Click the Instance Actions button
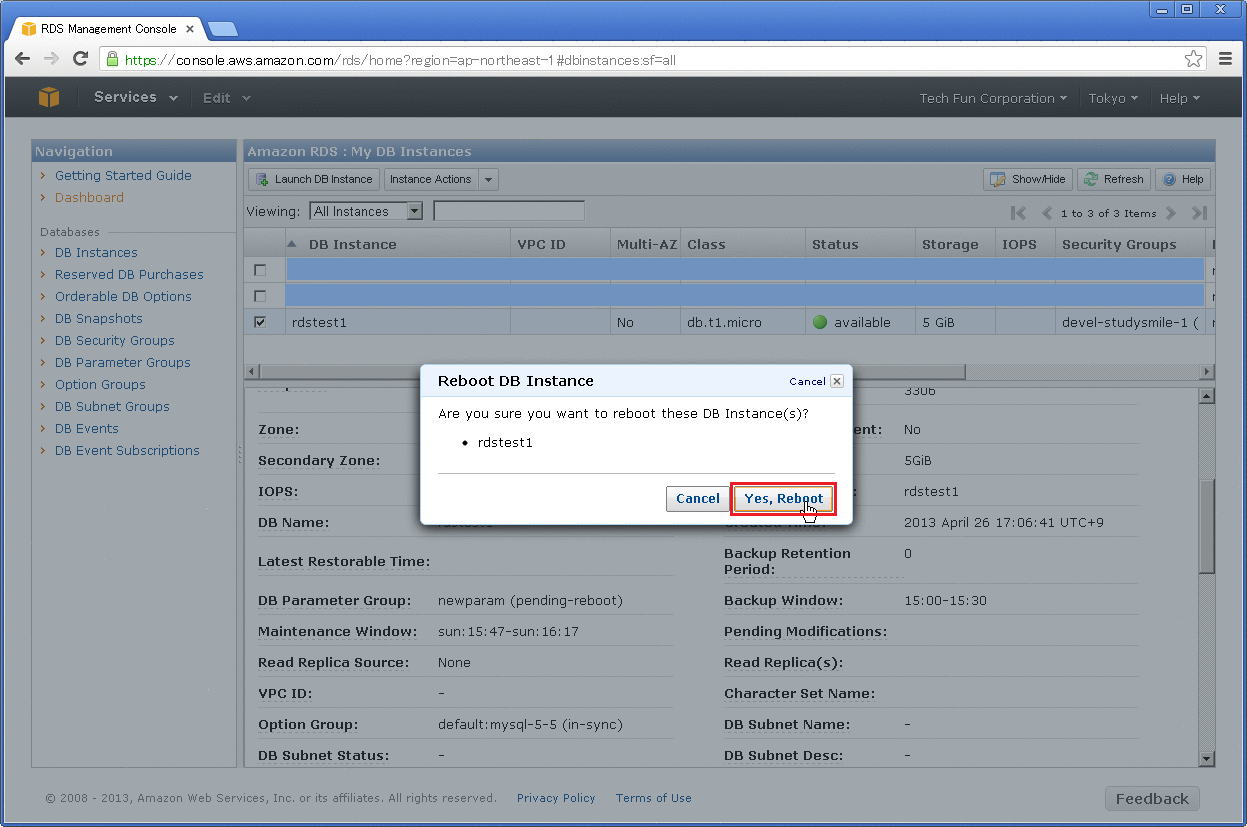Image resolution: width=1247 pixels, height=827 pixels. tap(430, 179)
